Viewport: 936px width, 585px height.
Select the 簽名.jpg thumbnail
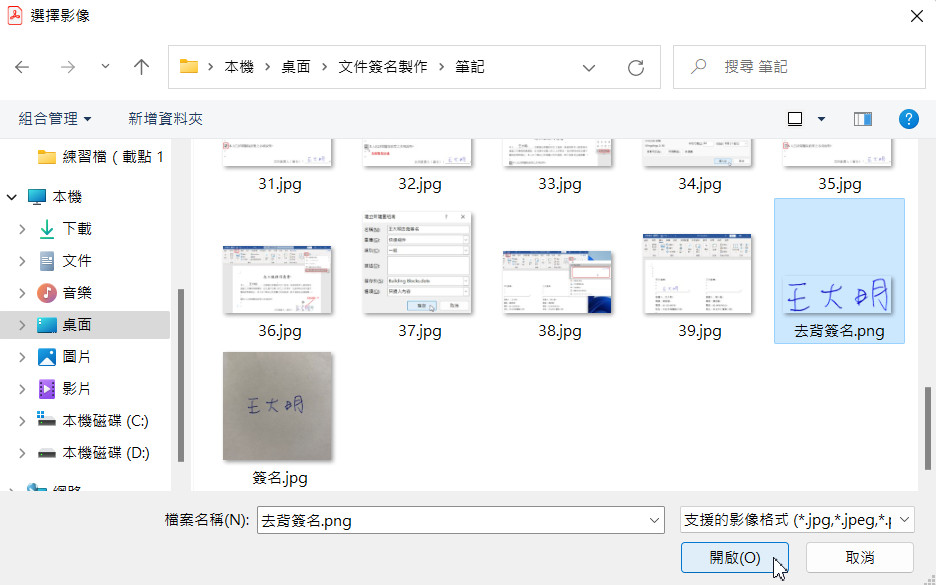(x=278, y=407)
